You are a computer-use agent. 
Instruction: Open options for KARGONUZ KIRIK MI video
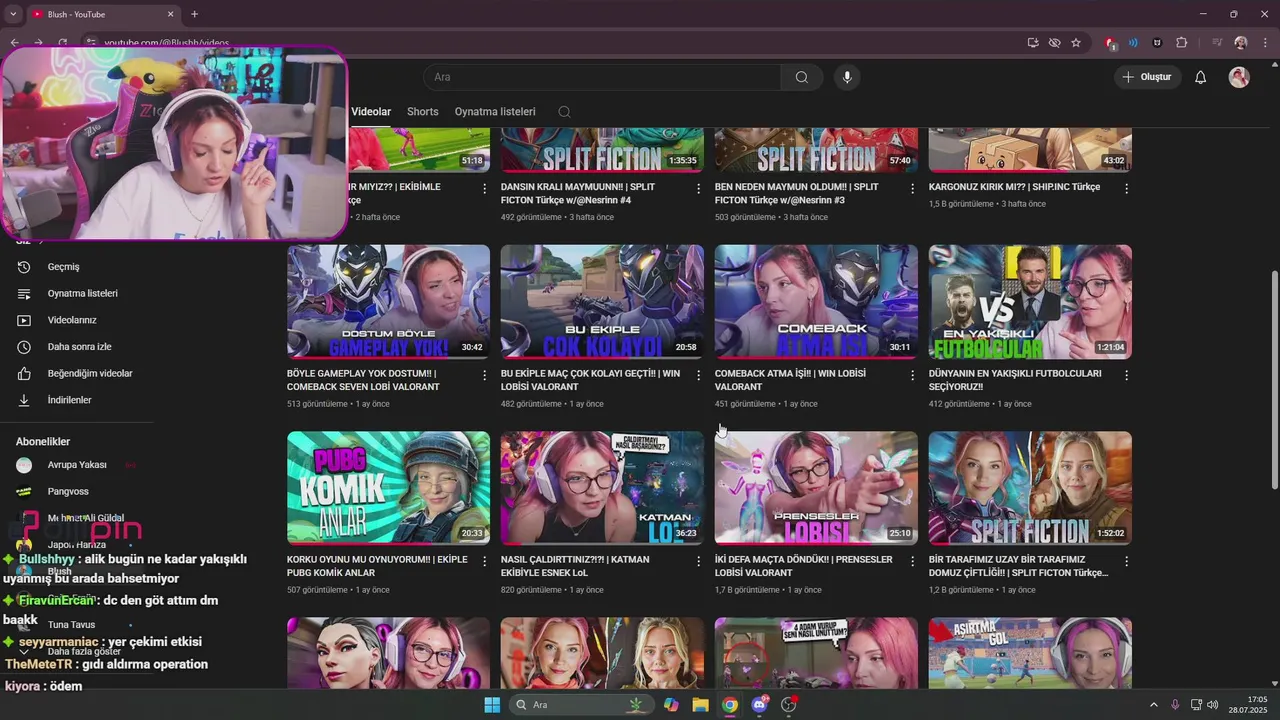pos(1126,188)
